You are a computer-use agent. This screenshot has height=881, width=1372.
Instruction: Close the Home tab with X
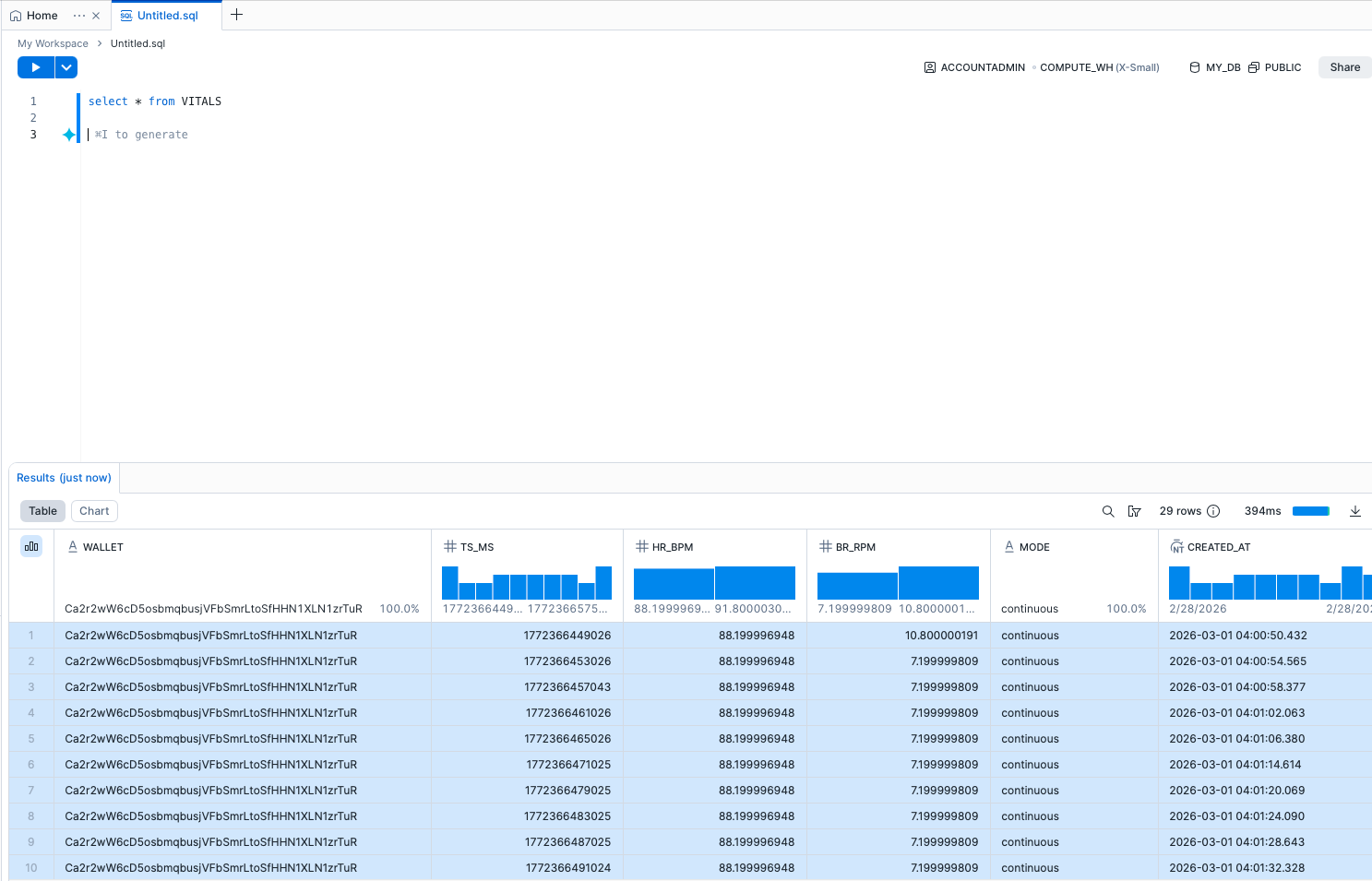tap(96, 16)
